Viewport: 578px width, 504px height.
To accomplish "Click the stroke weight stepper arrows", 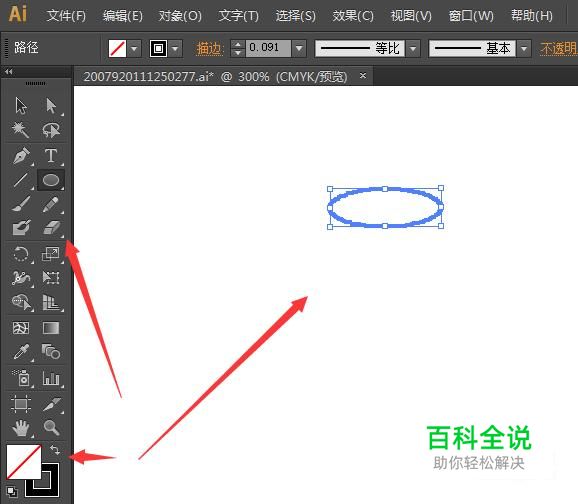I will click(238, 48).
